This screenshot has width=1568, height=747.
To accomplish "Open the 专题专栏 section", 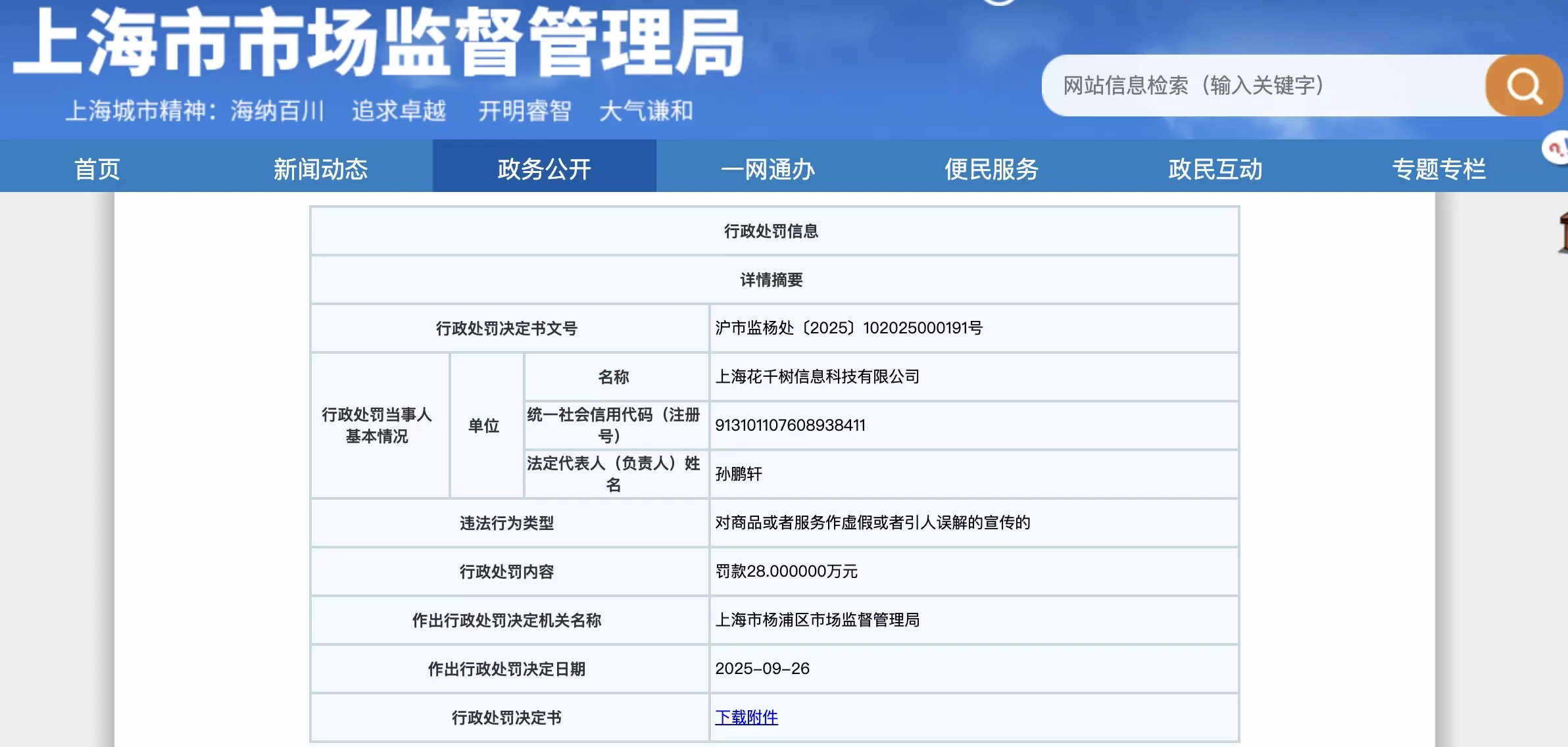I will tap(1439, 169).
